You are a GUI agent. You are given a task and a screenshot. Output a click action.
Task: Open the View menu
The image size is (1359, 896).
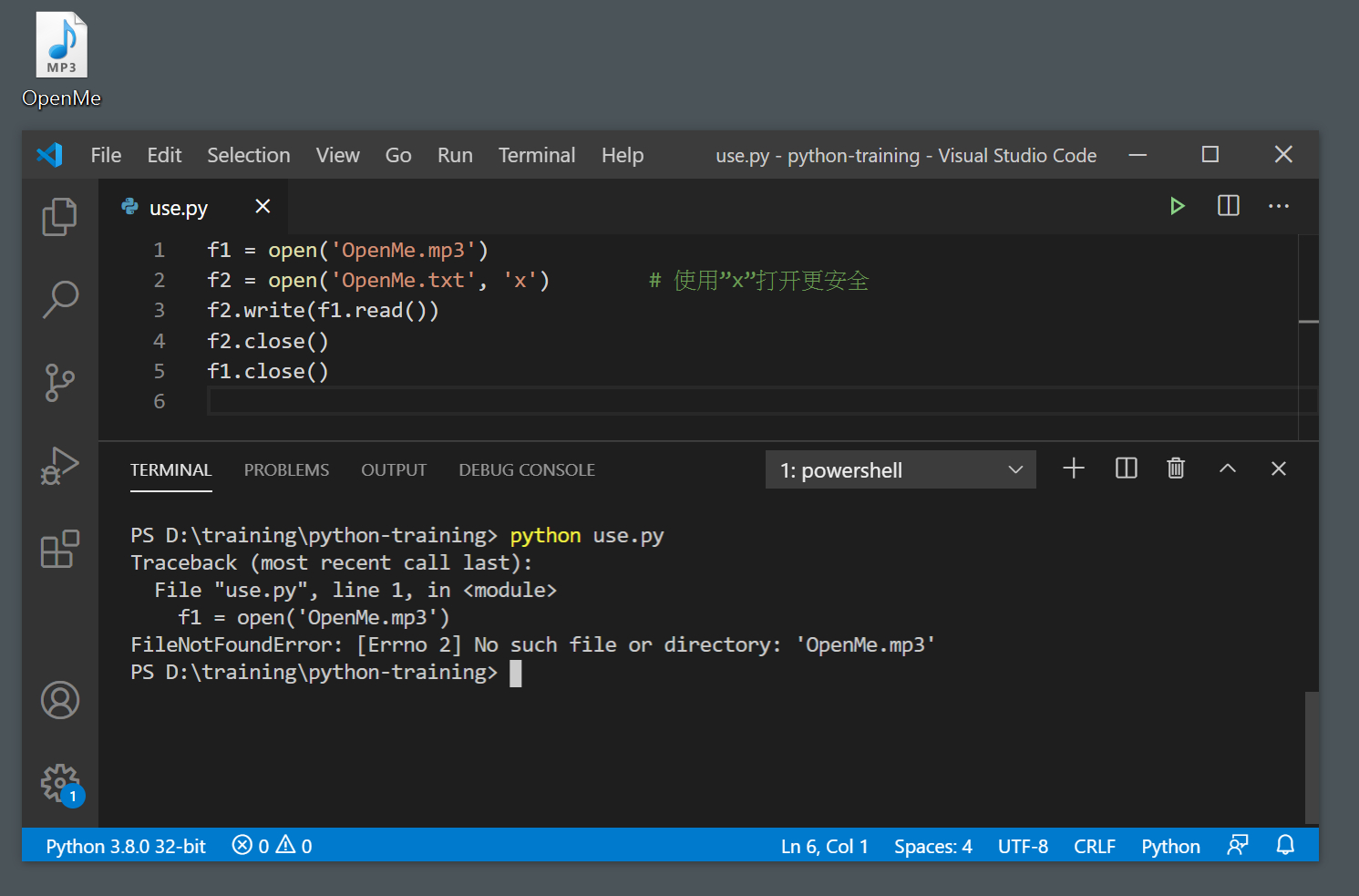338,155
